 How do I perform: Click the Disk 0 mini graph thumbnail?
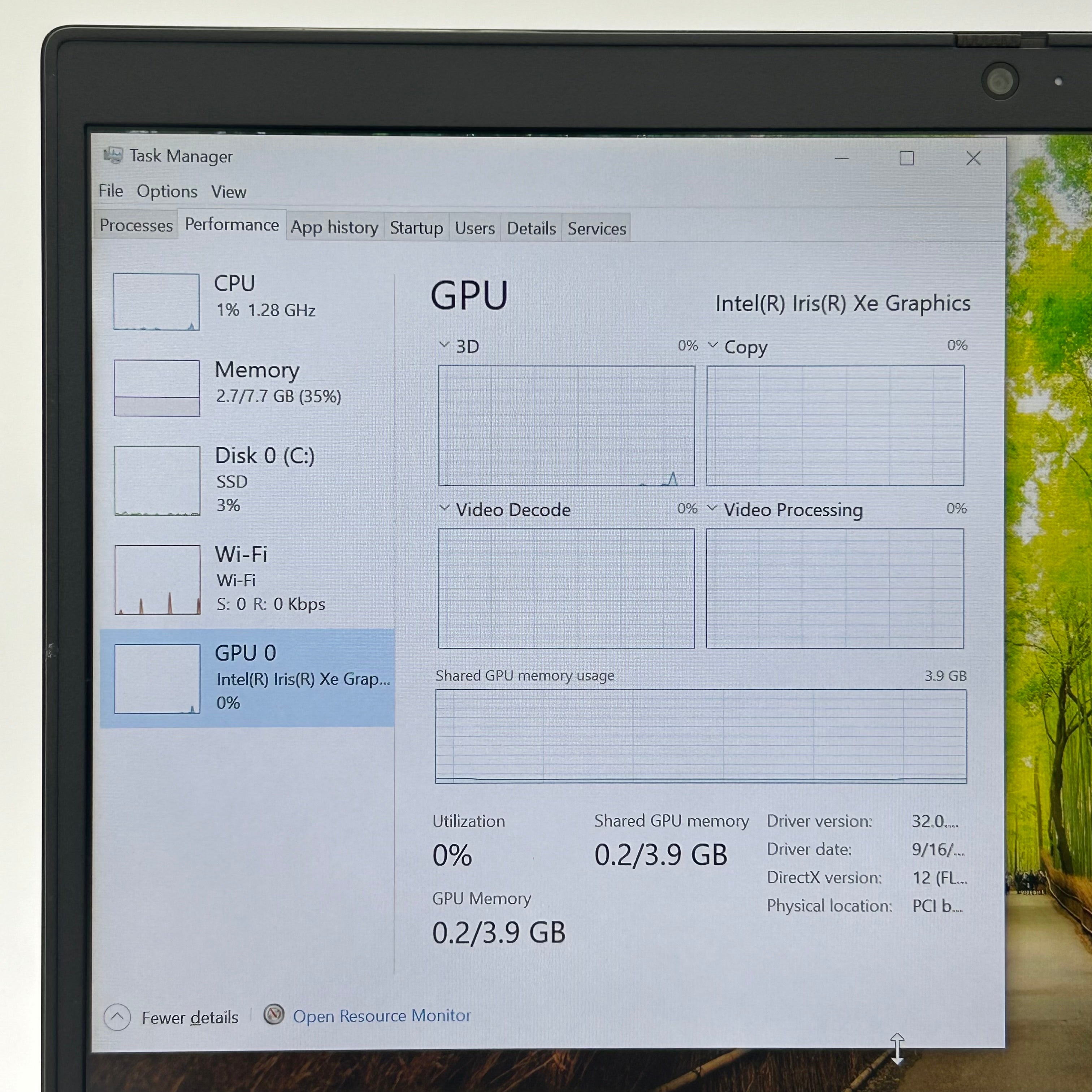tap(157, 480)
